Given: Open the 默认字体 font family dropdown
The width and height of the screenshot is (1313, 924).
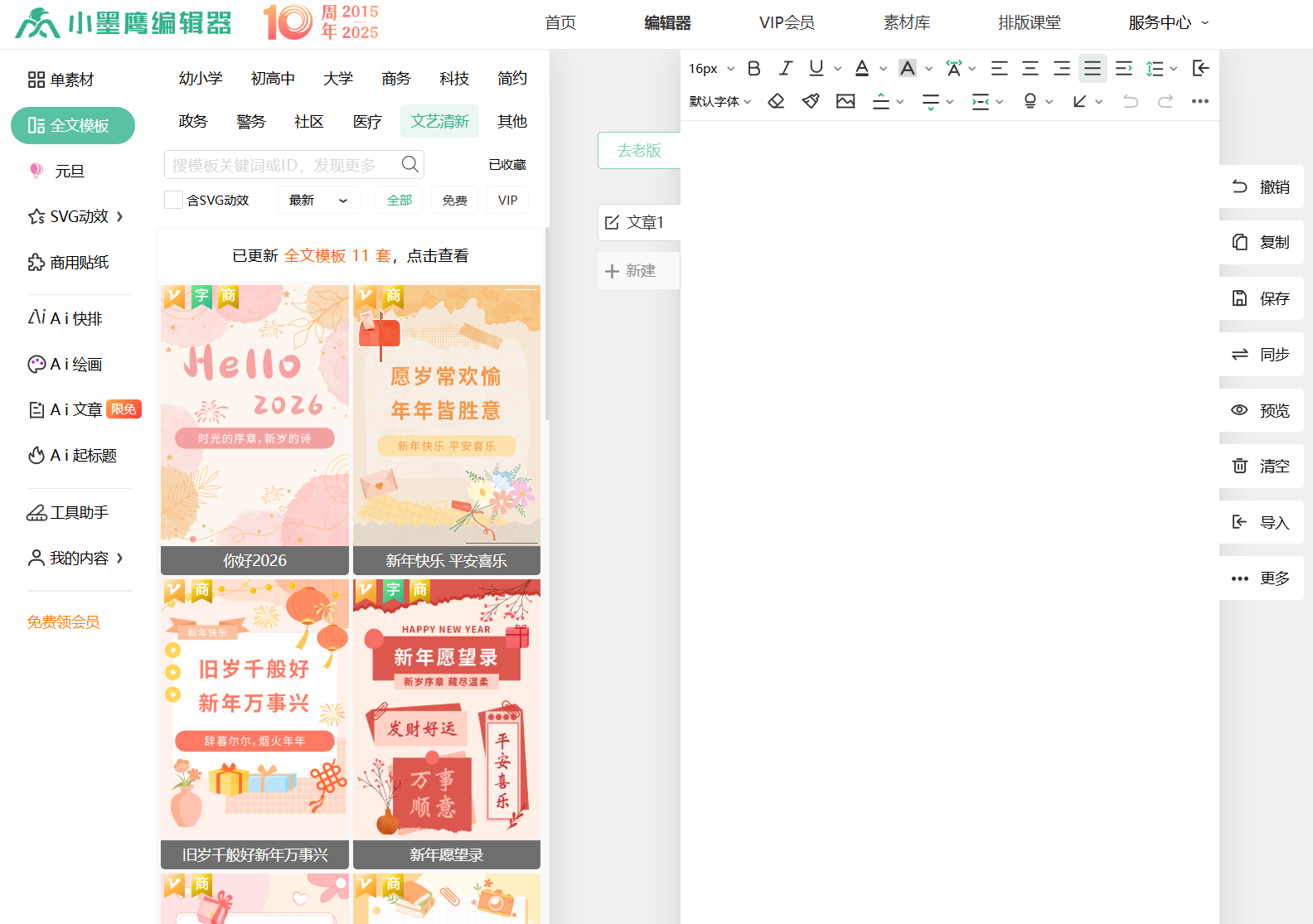Looking at the screenshot, I should point(719,101).
